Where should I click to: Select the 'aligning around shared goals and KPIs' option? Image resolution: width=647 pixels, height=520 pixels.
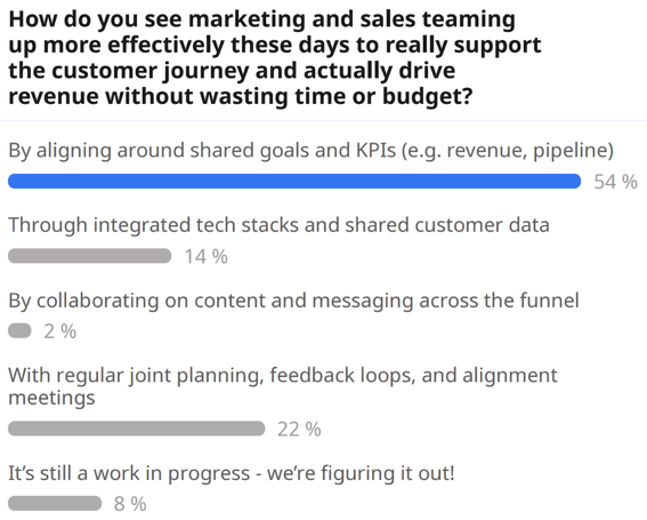[x=311, y=151]
